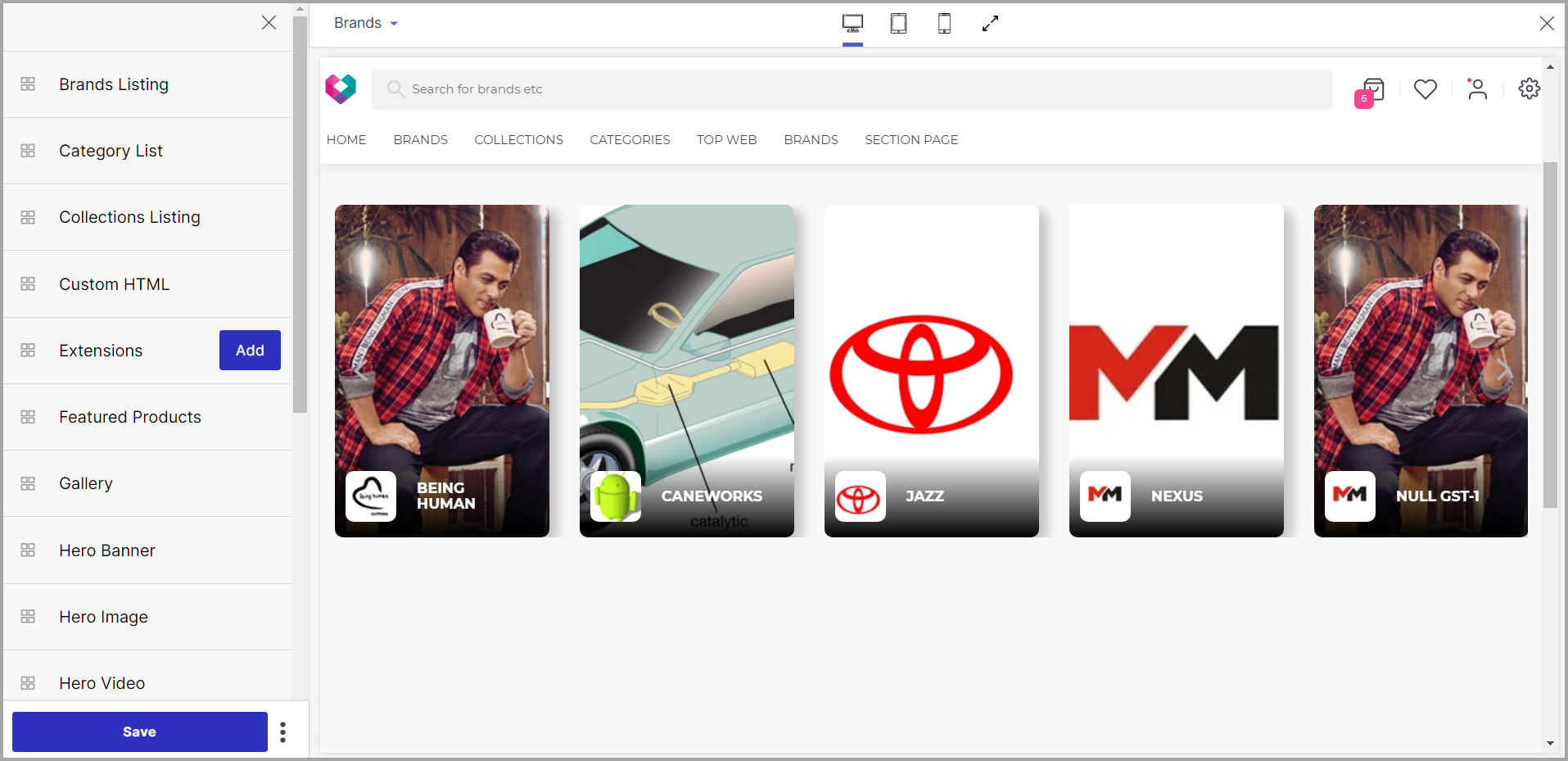Select Hero Image section

point(147,617)
